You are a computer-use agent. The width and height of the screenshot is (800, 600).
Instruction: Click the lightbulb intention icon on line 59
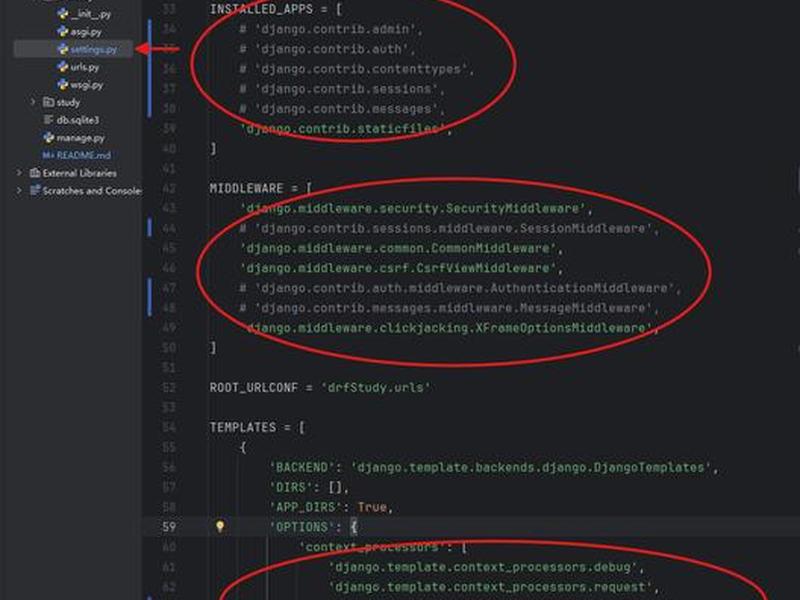(220, 526)
